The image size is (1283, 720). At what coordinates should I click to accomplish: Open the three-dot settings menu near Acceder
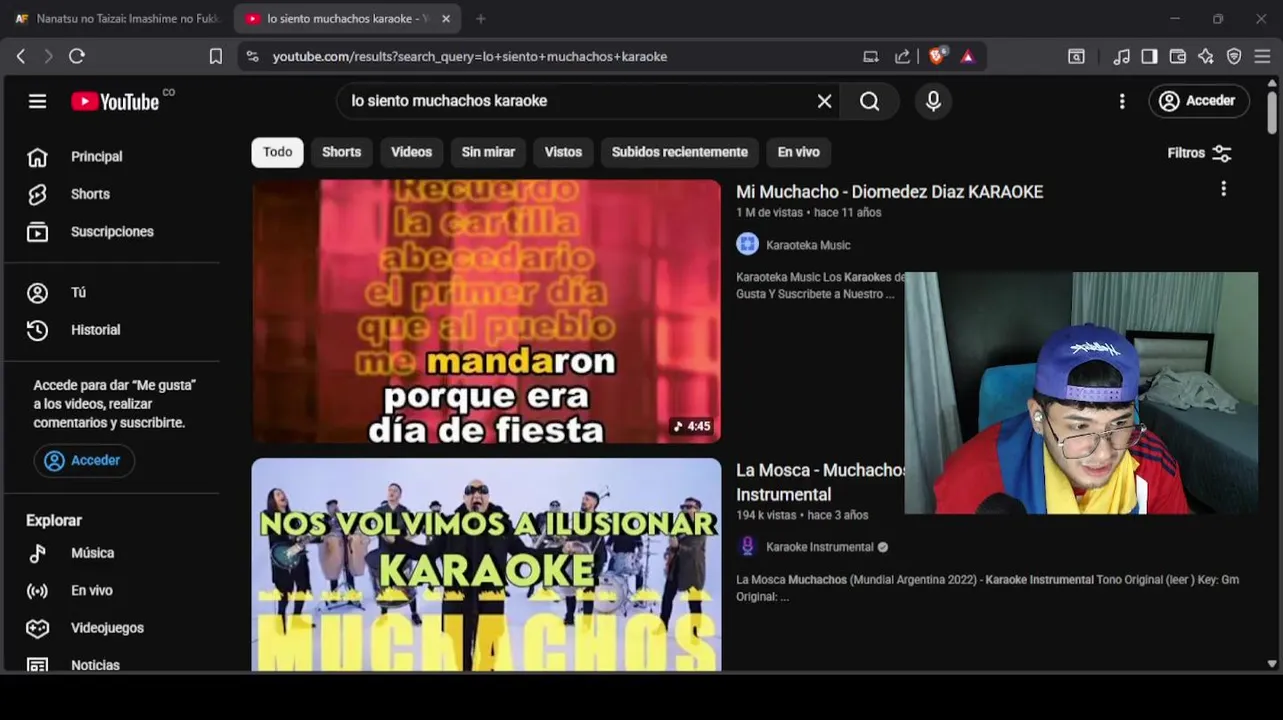(1122, 101)
